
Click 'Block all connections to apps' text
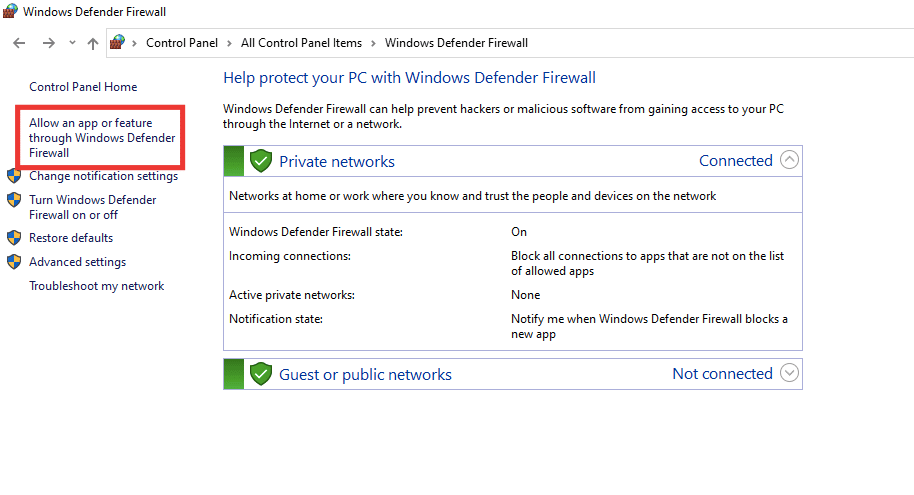pos(648,264)
